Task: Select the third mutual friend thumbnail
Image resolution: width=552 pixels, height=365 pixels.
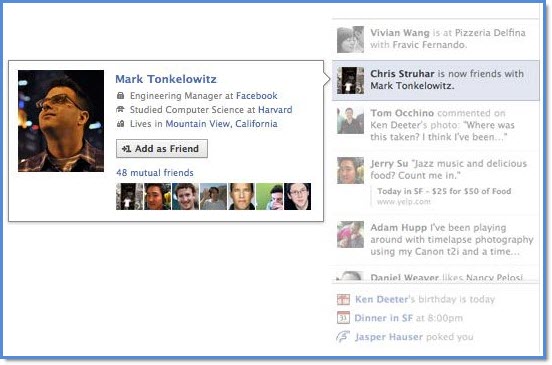Action: [186, 196]
